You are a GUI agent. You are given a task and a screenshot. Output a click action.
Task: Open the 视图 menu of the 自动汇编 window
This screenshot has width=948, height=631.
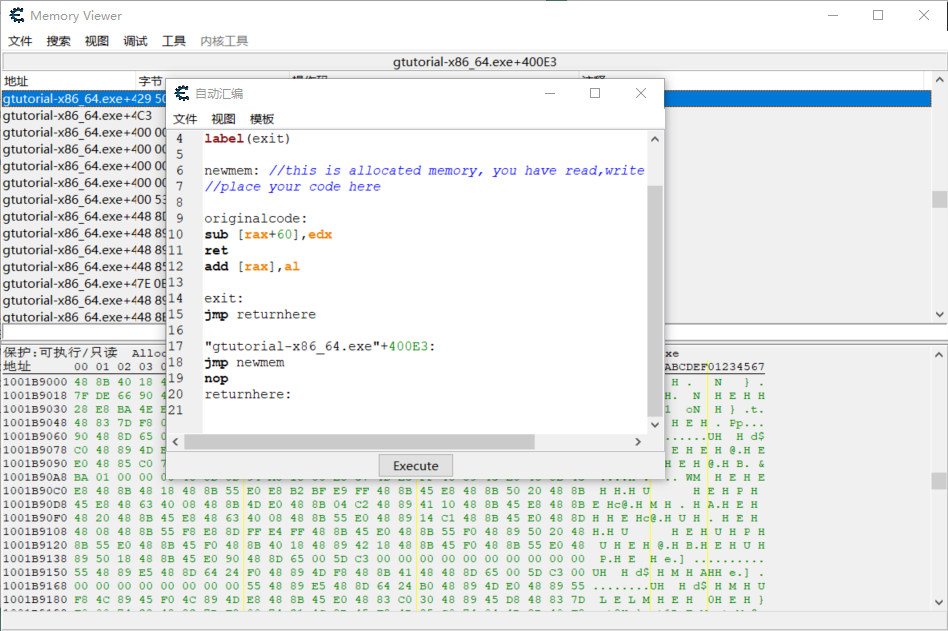[223, 118]
